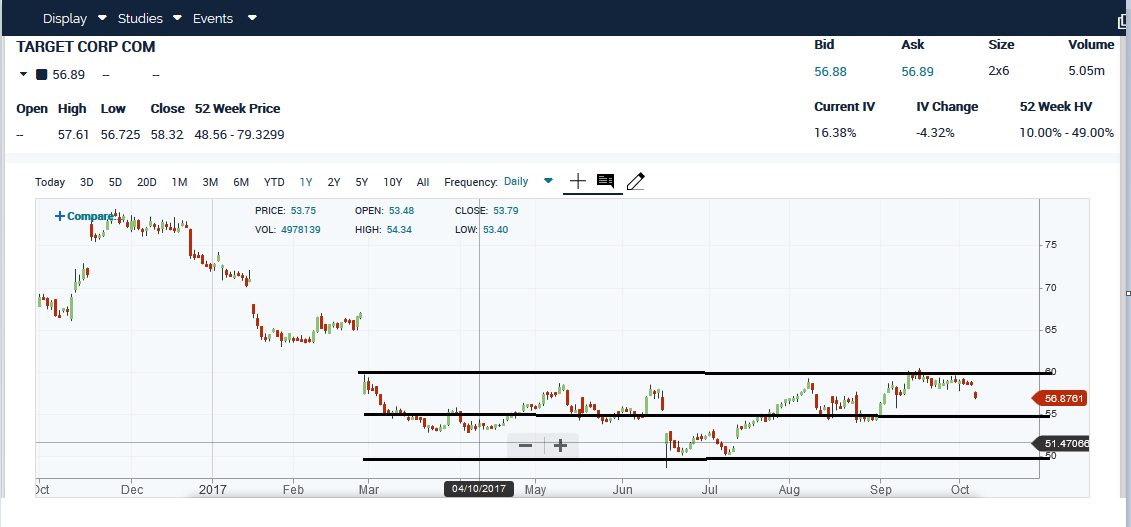Image resolution: width=1131 pixels, height=527 pixels.
Task: Select the 3D time range
Action: pyautogui.click(x=87, y=182)
